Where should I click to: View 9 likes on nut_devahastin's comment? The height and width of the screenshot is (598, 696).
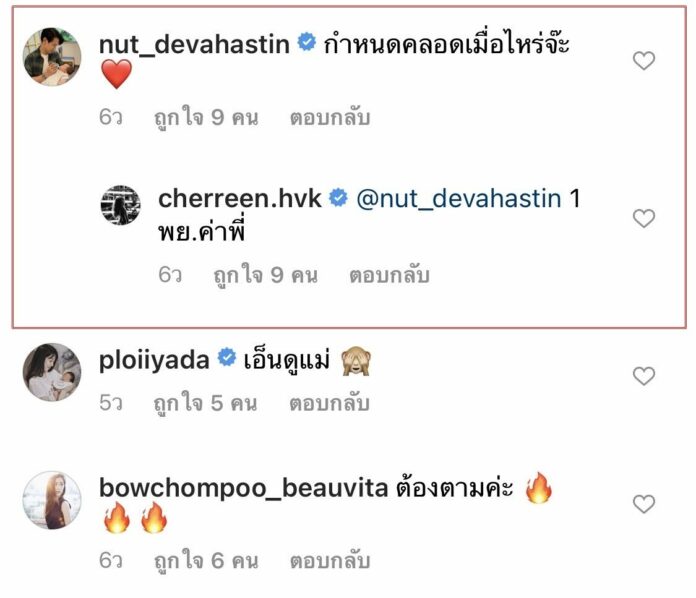(x=206, y=118)
